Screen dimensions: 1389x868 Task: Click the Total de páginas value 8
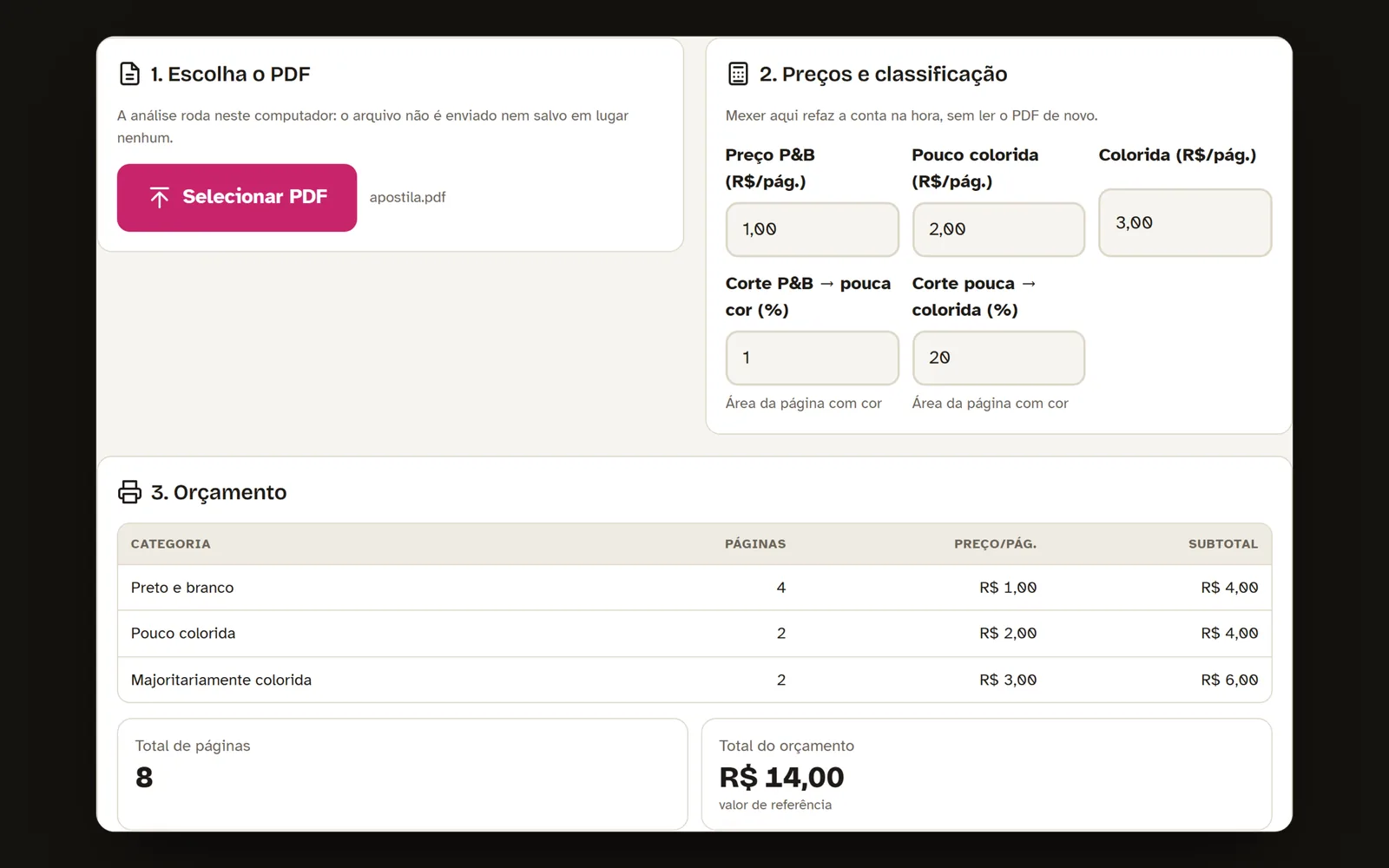[144, 777]
